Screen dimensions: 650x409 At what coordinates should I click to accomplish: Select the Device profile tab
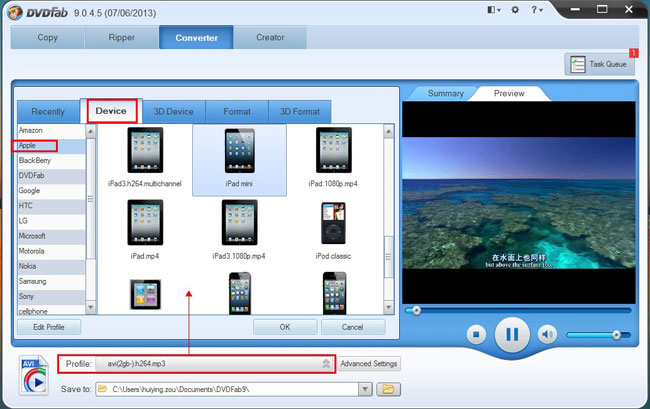point(111,111)
